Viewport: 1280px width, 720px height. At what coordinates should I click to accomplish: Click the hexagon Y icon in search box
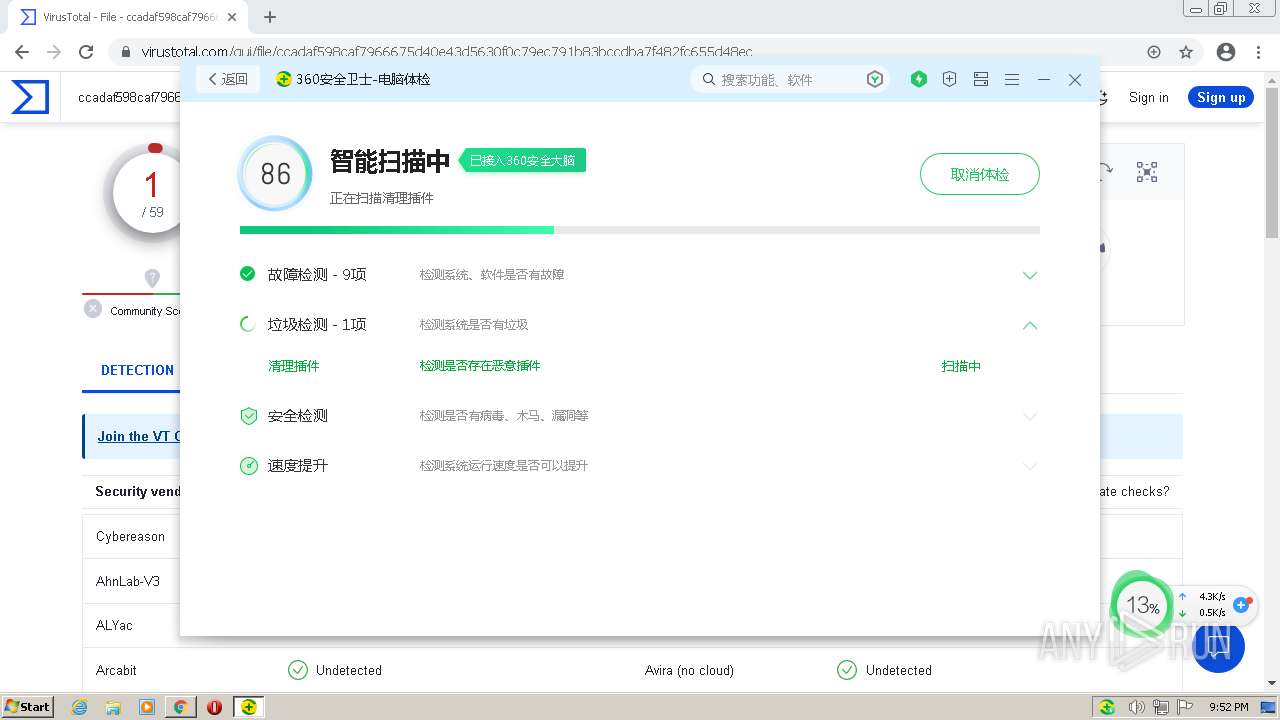875,79
